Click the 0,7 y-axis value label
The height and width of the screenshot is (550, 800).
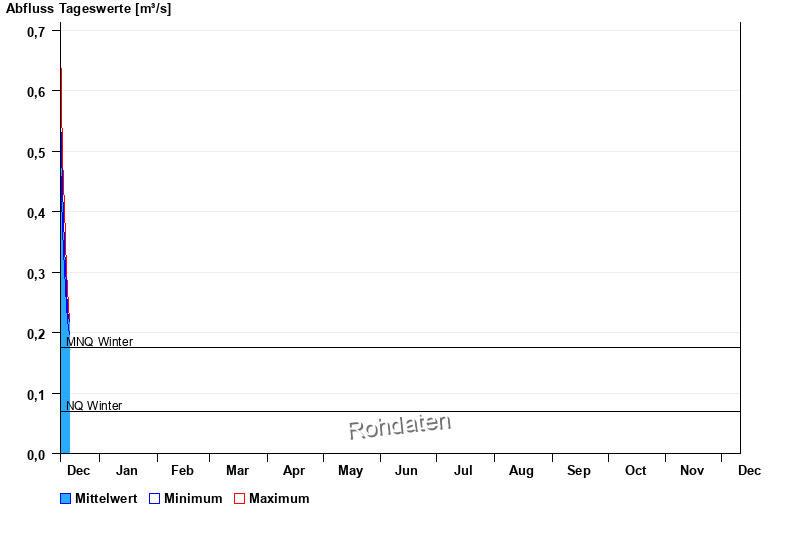point(36,32)
